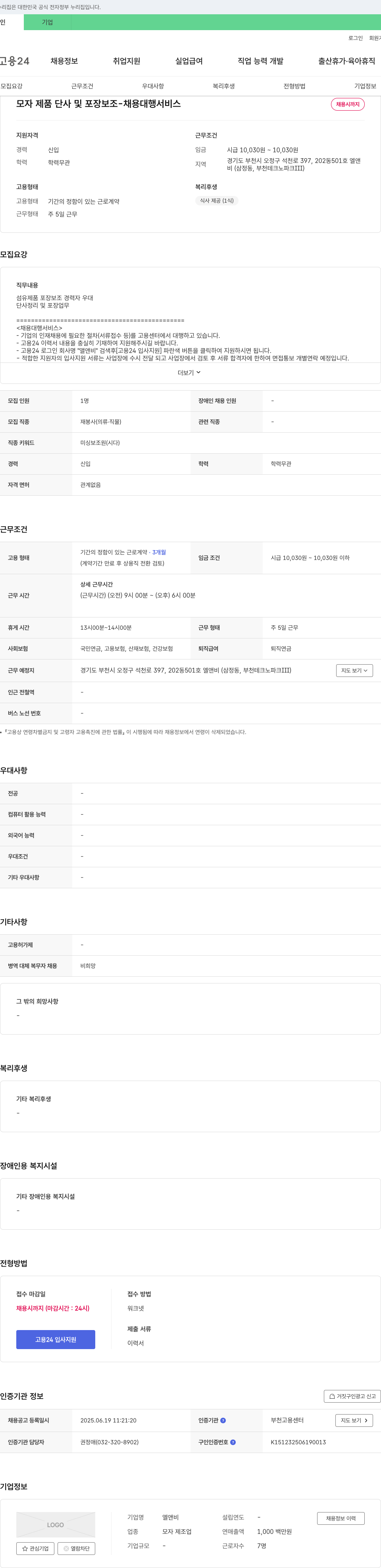Open the 기업 tab in the top bar

point(48,23)
